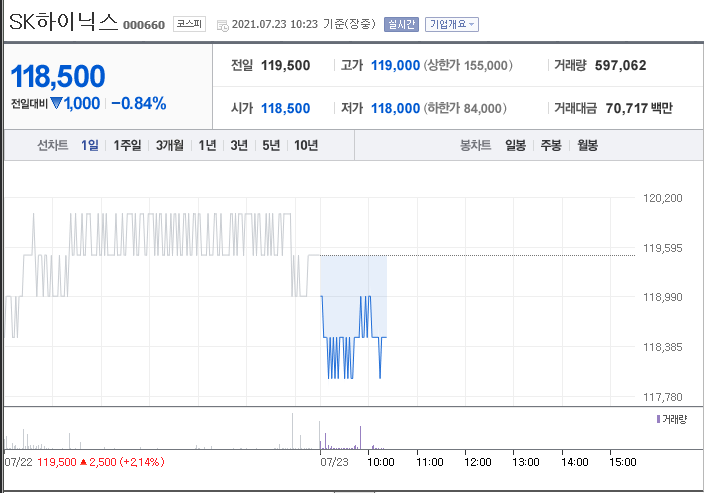Click the 07/22 closing summary 119,500
This screenshot has height=493, width=704.
pos(57,462)
